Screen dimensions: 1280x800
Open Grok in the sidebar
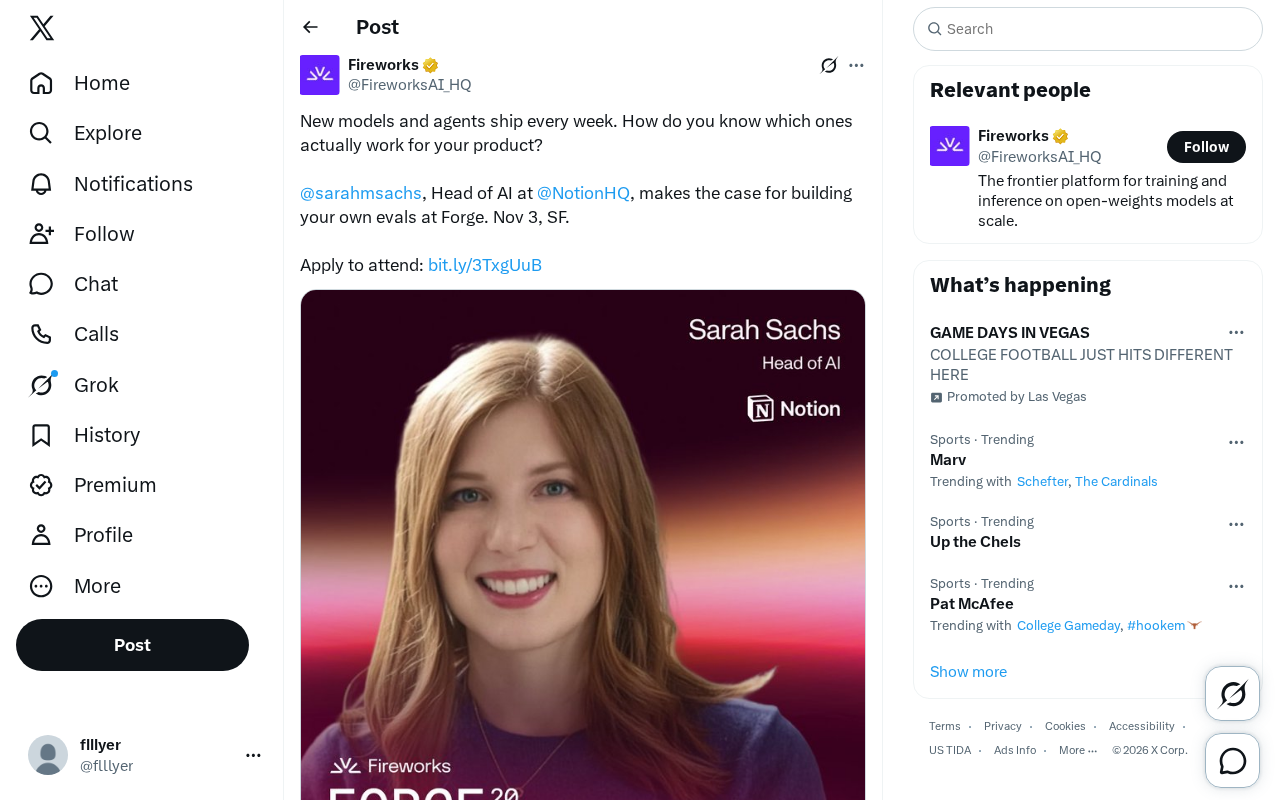click(75, 385)
